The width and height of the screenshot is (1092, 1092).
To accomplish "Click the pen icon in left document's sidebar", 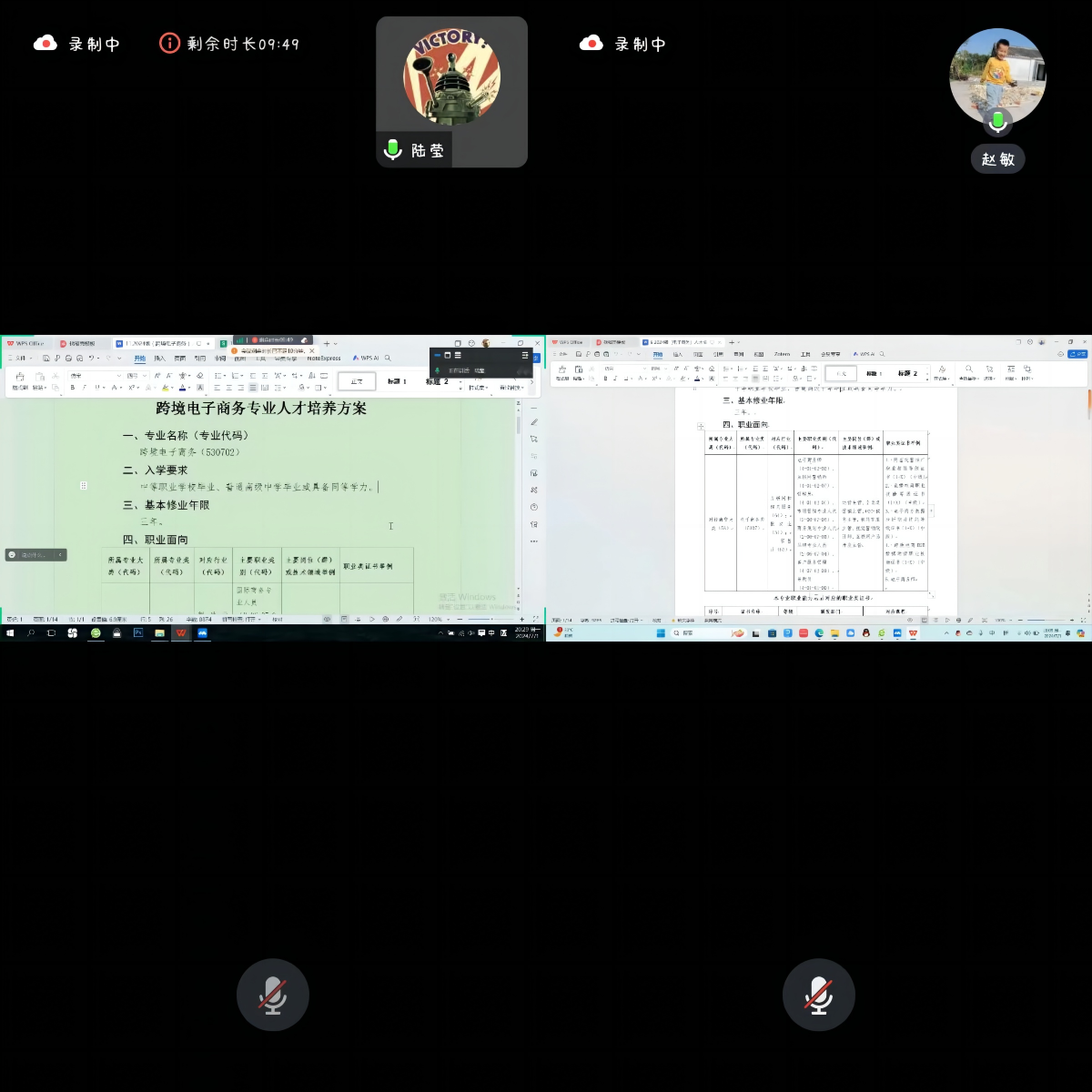I will click(x=534, y=422).
